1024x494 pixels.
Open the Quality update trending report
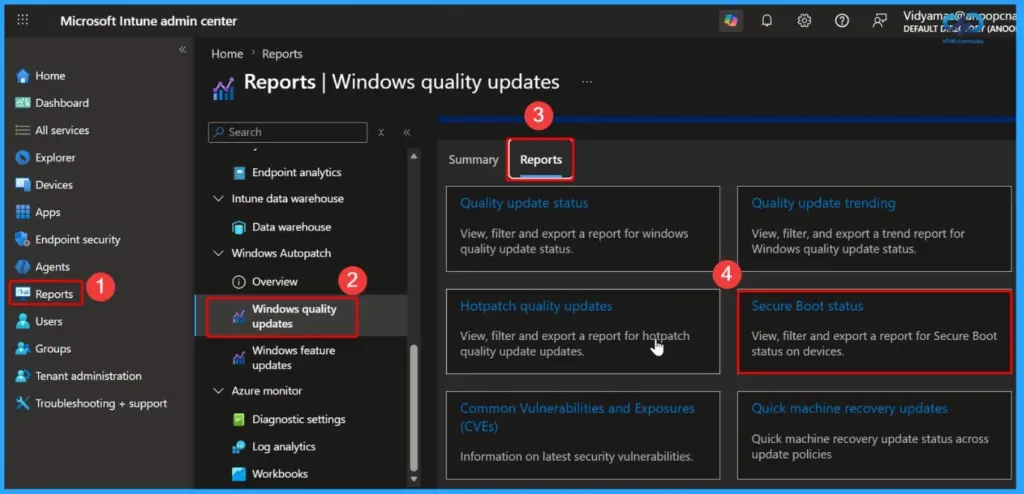coord(823,203)
